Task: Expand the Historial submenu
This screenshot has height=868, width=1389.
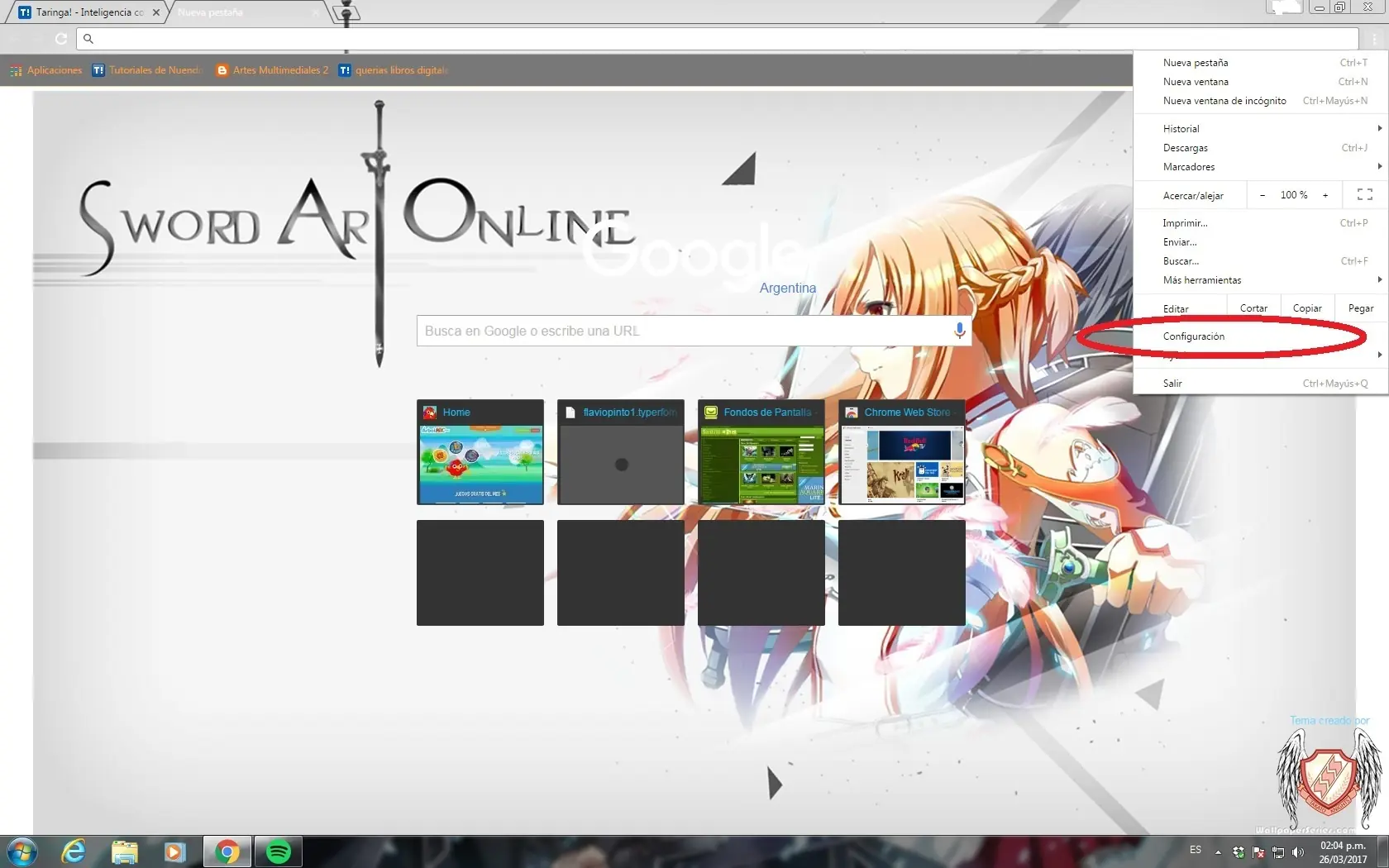Action: pyautogui.click(x=1261, y=129)
